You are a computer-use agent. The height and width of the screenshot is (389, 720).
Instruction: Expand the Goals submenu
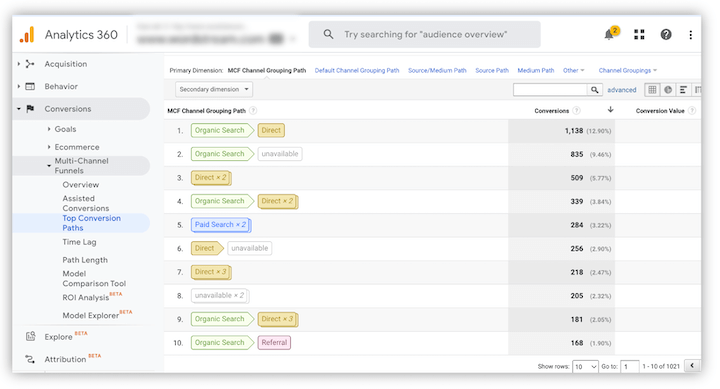pyautogui.click(x=49, y=129)
